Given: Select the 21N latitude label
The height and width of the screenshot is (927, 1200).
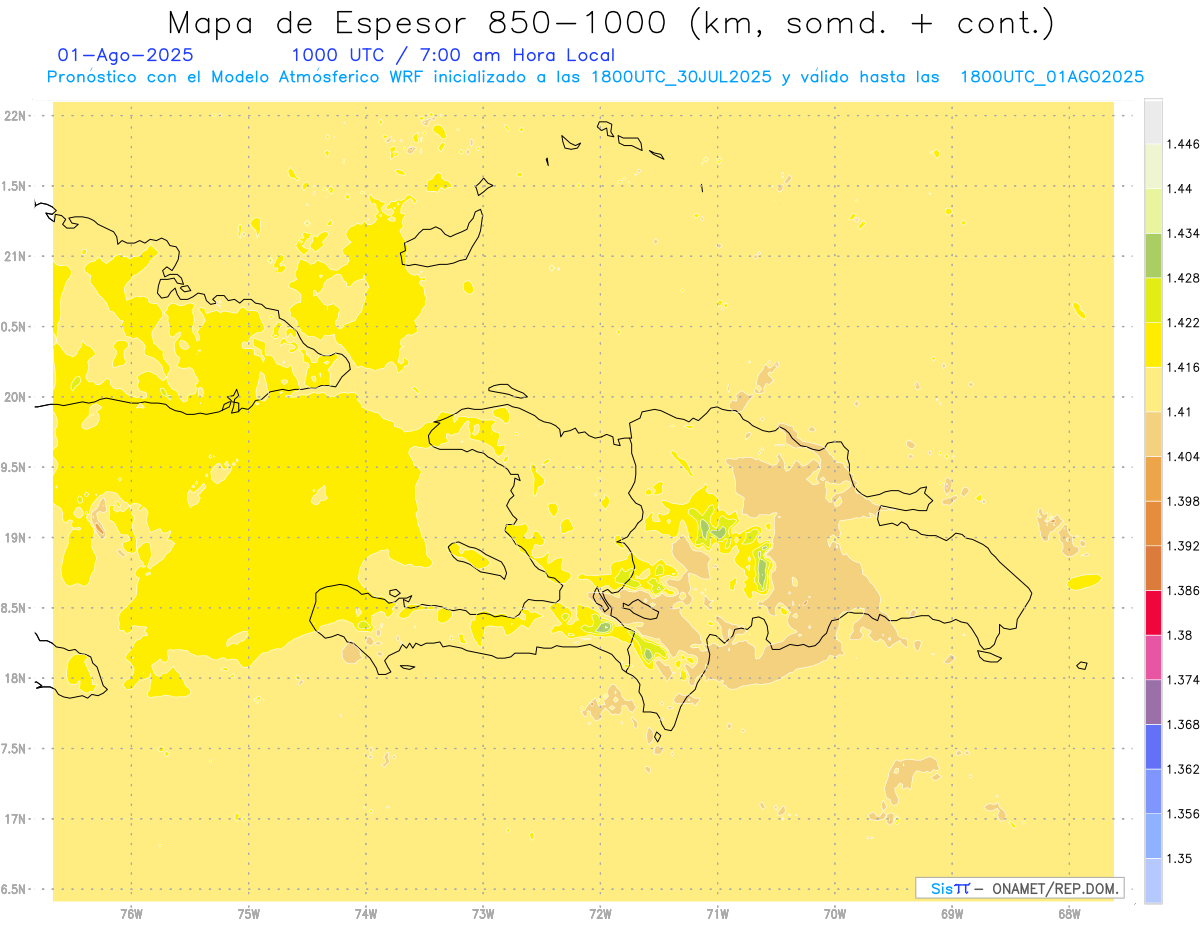Looking at the screenshot, I should (x=16, y=257).
